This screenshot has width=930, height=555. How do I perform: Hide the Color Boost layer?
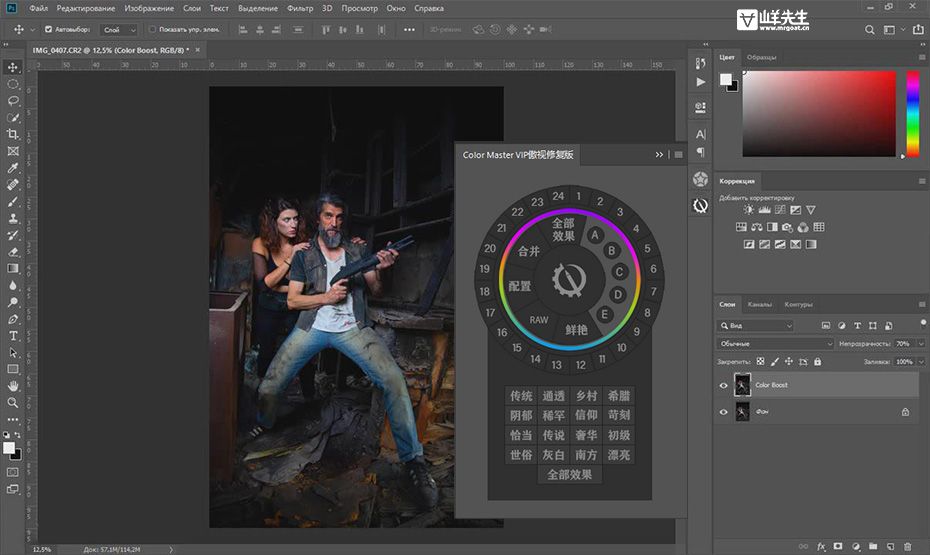point(724,385)
